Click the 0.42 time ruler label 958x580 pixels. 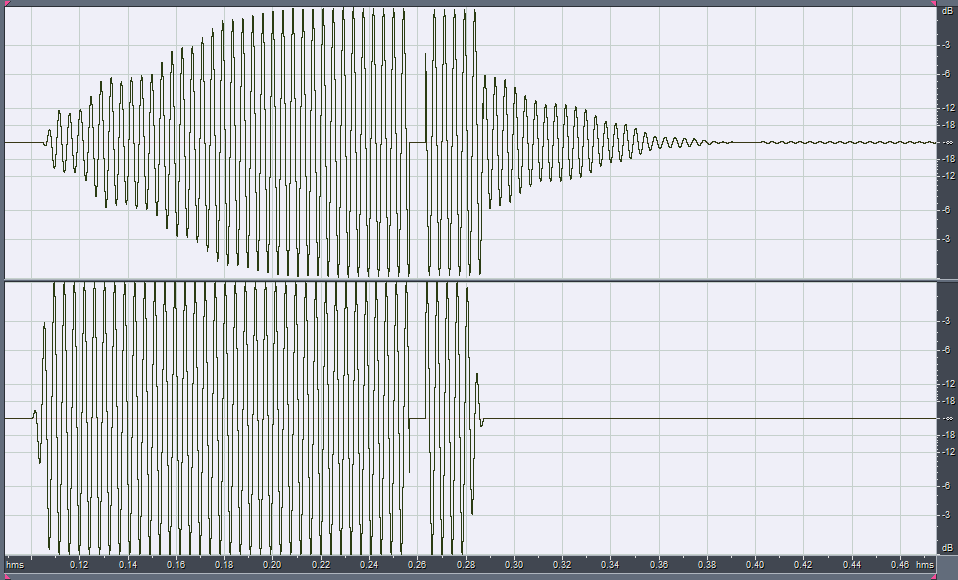[803, 565]
